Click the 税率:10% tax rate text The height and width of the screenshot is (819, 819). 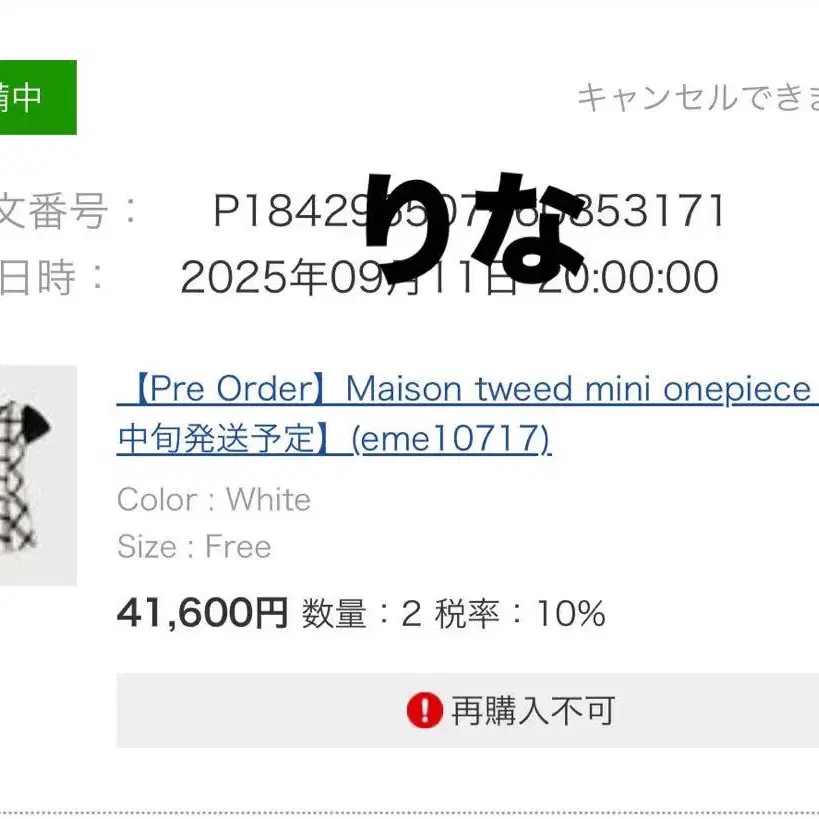(x=520, y=614)
